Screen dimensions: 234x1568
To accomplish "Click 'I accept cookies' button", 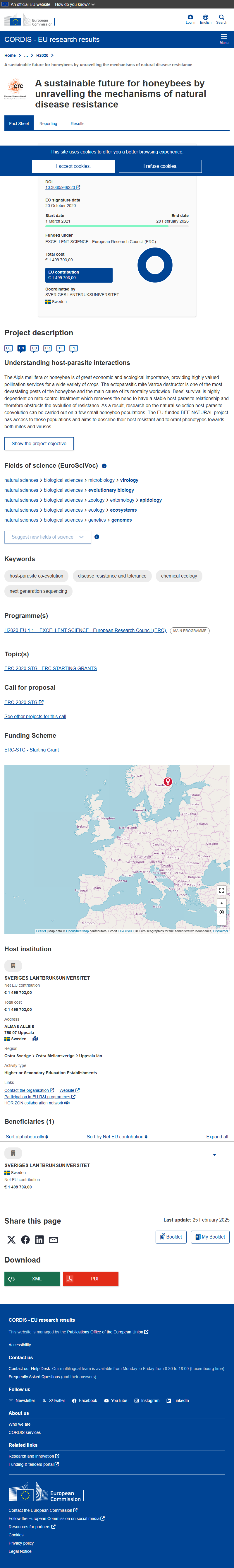I will (x=73, y=166).
